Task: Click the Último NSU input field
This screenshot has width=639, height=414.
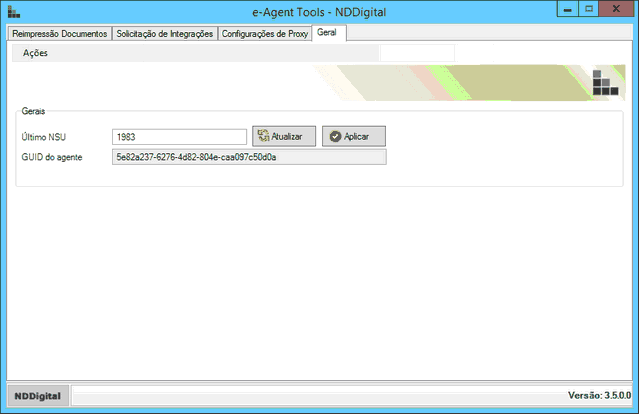Action: (179, 137)
